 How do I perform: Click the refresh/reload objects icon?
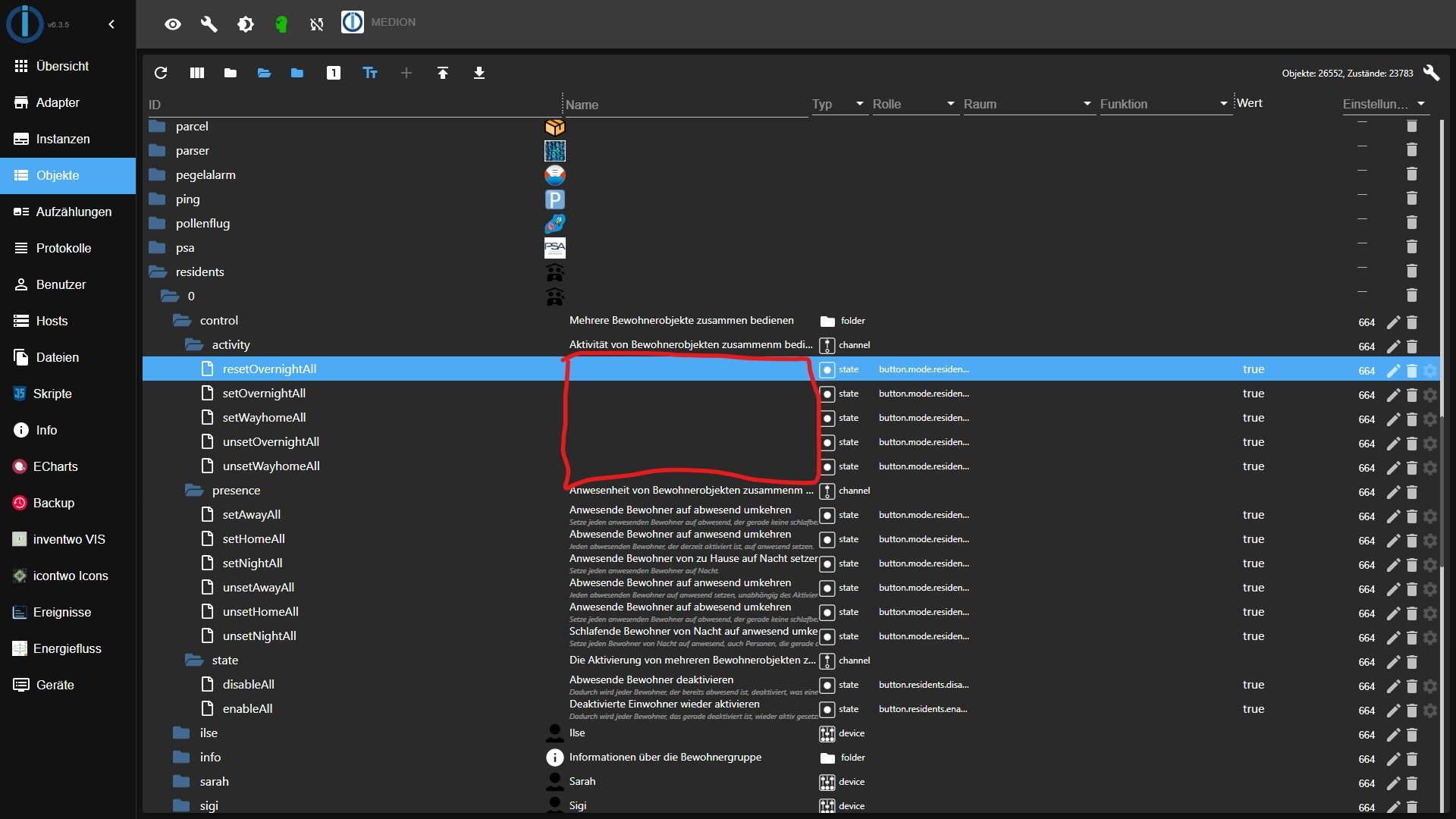[161, 73]
